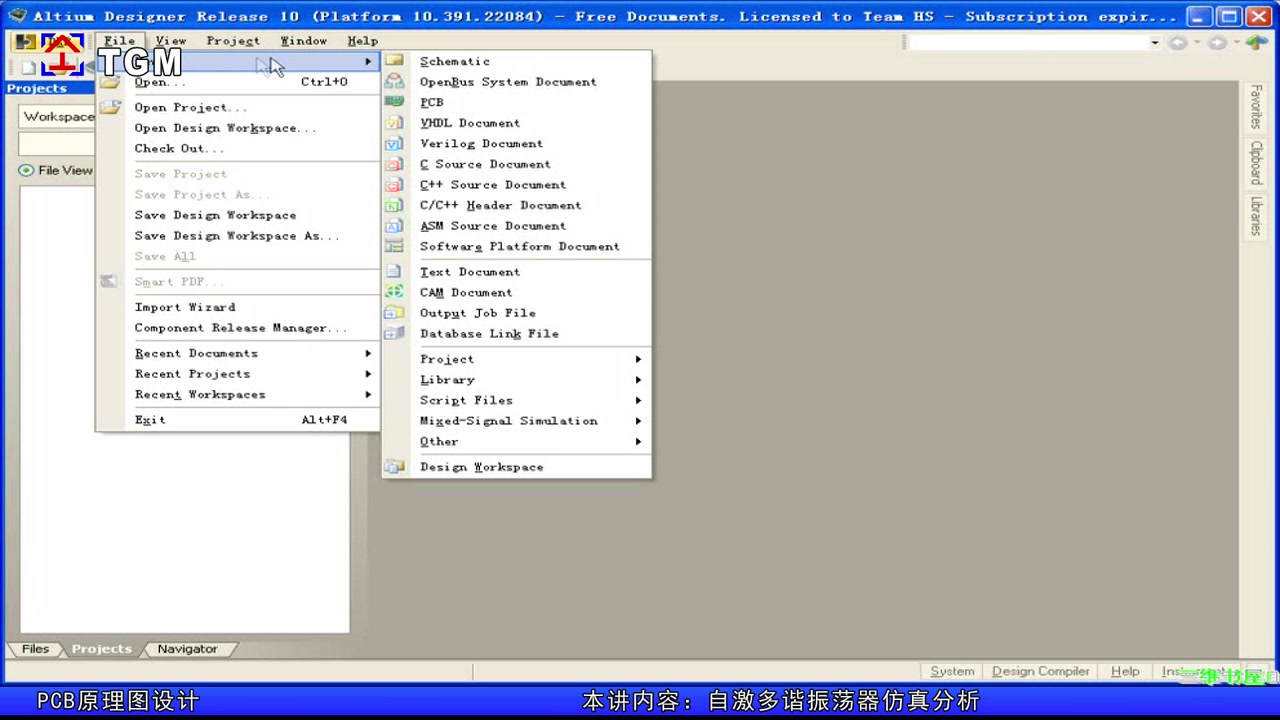This screenshot has height=720, width=1280.
Task: Click the Text Document icon
Action: click(395, 272)
